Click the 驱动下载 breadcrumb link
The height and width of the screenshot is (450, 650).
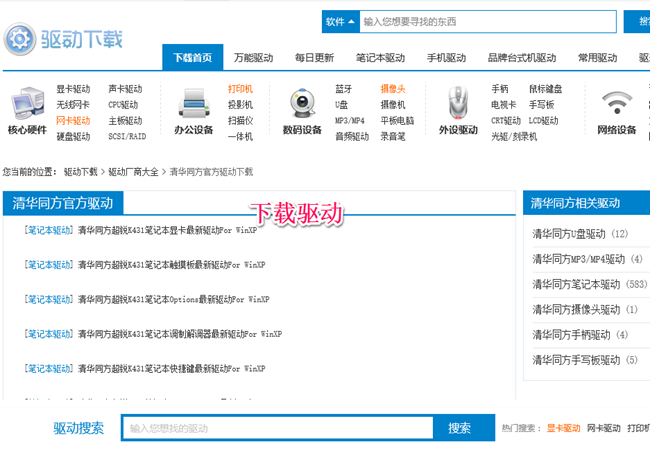[x=80, y=172]
